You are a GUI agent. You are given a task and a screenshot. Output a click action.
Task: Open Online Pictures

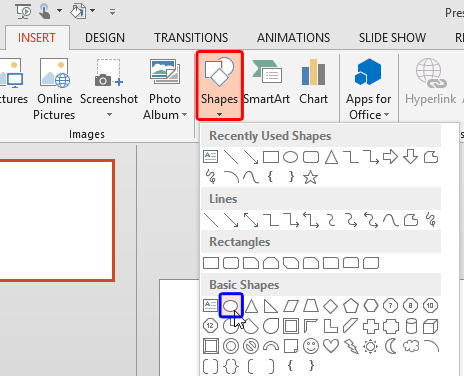(x=54, y=89)
